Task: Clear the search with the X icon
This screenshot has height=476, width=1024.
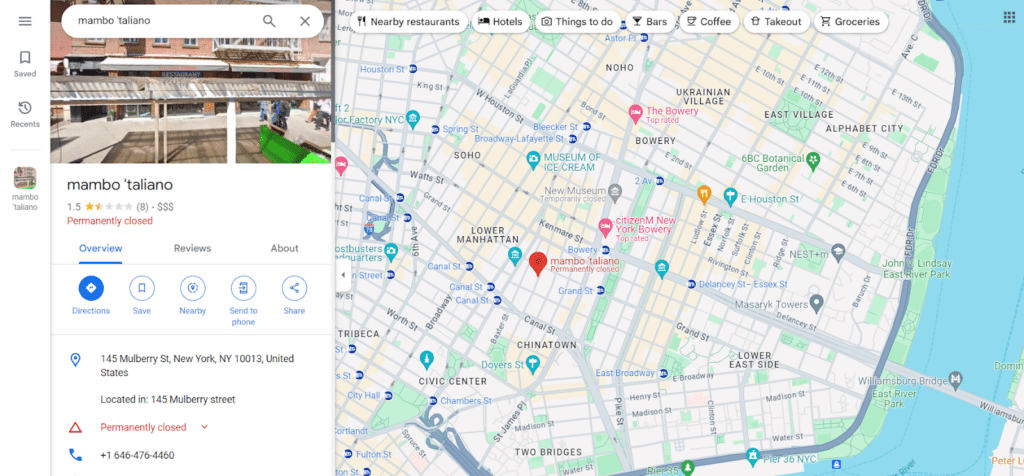Action: (x=305, y=21)
